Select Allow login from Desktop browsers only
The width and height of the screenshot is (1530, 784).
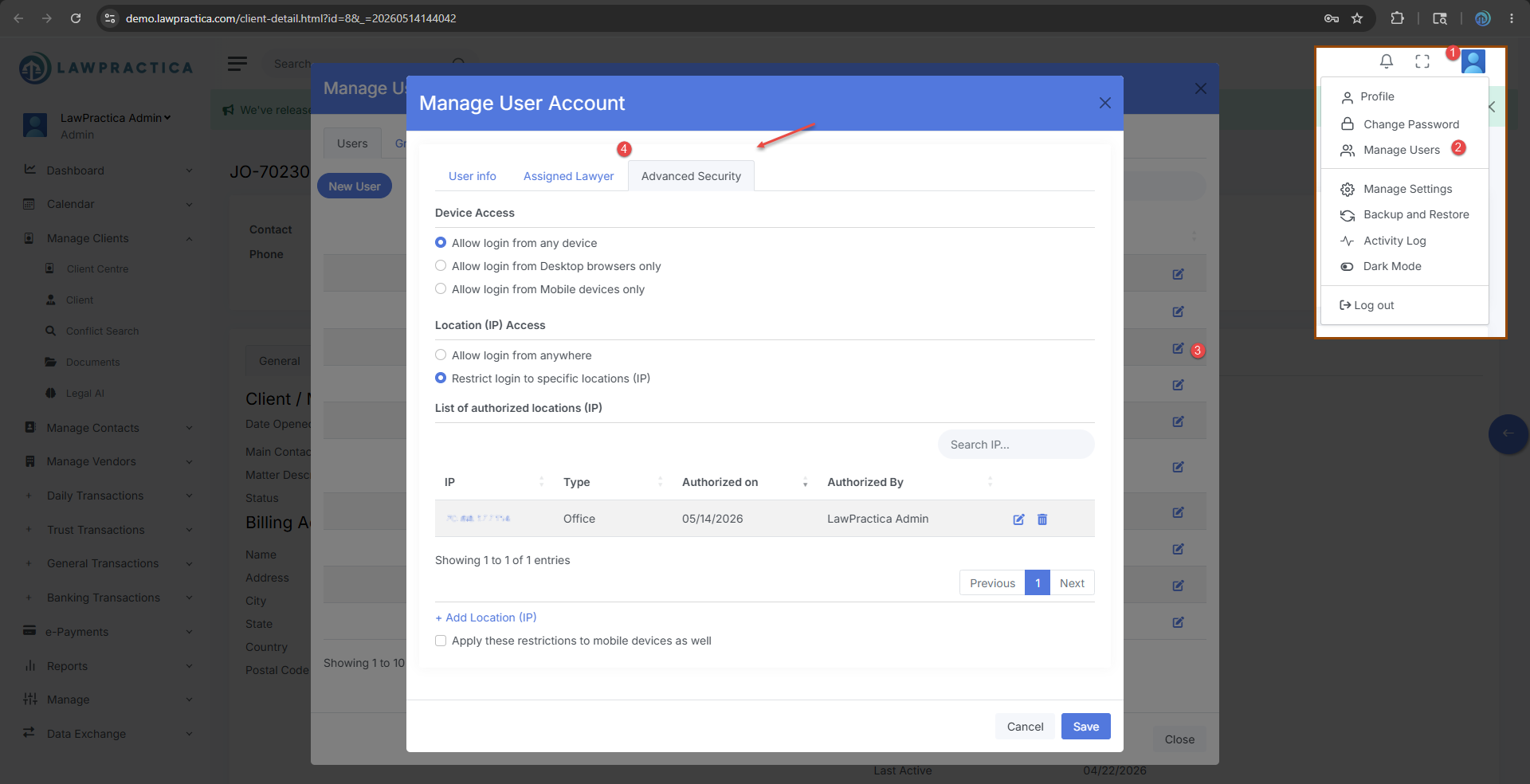point(441,265)
